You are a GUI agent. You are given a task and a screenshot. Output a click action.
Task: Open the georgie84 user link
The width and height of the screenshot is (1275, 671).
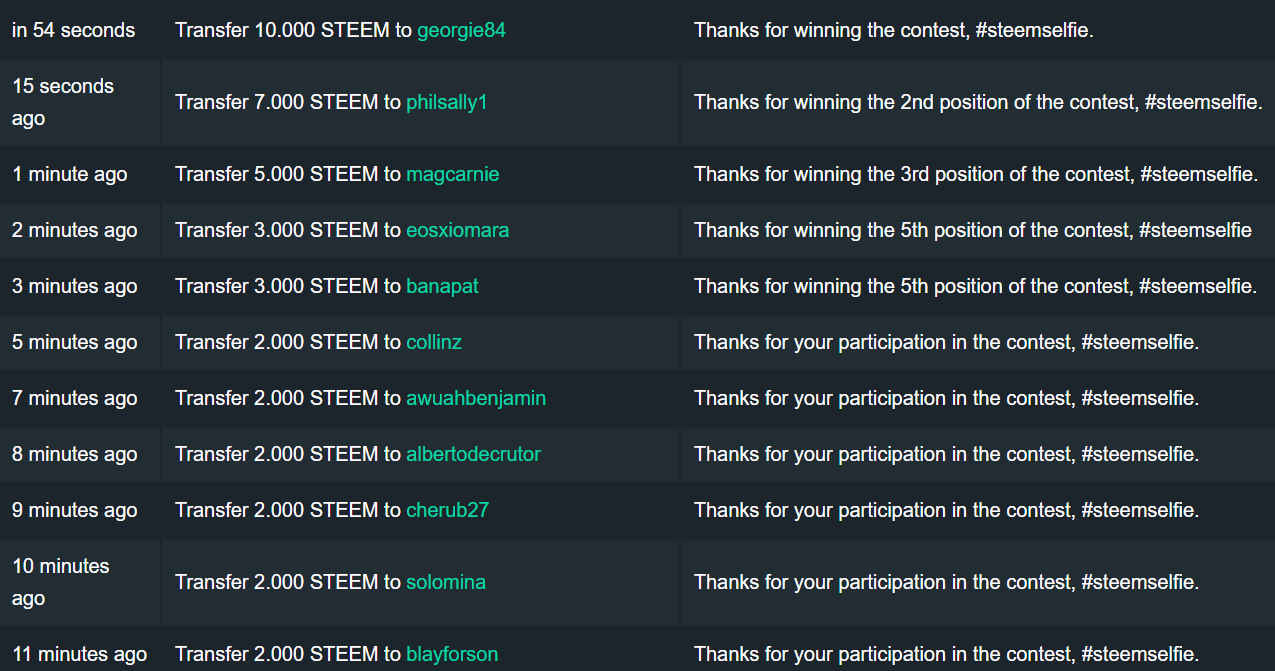coord(461,30)
